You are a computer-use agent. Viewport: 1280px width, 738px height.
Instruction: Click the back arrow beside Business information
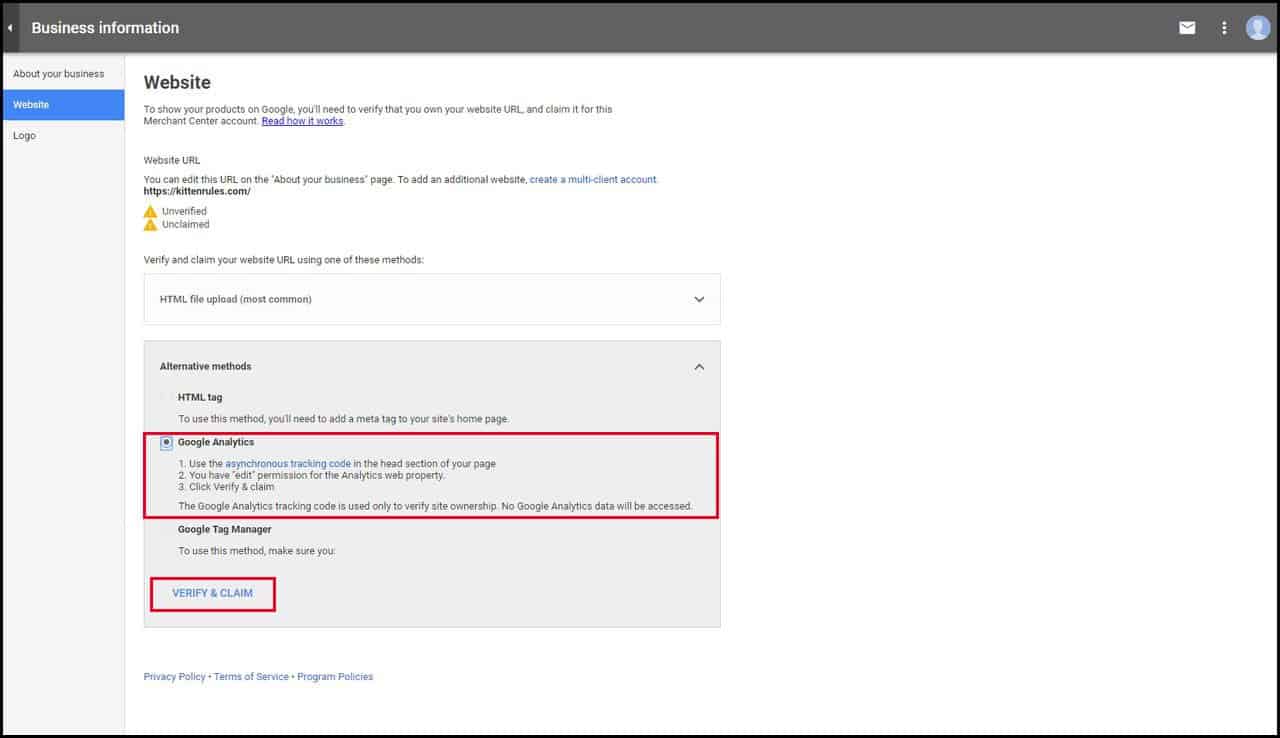(x=10, y=28)
